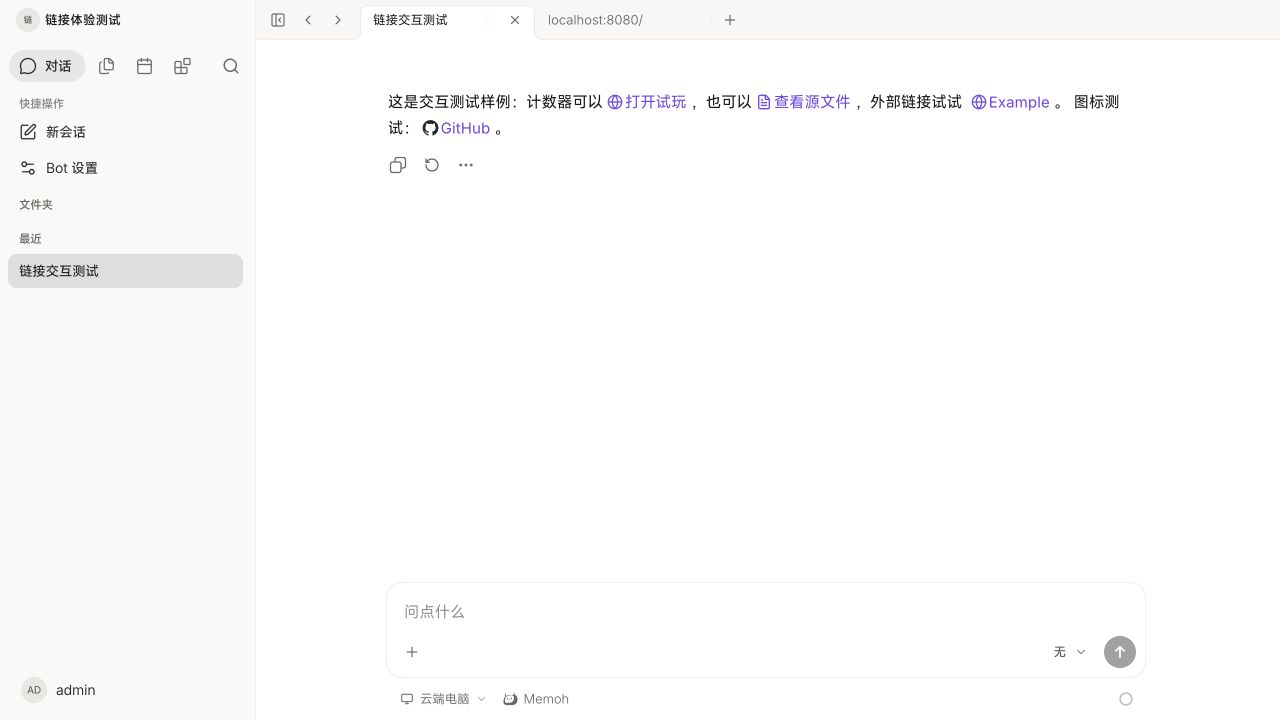Open the admin user profile
1280x720 pixels.
pos(60,690)
